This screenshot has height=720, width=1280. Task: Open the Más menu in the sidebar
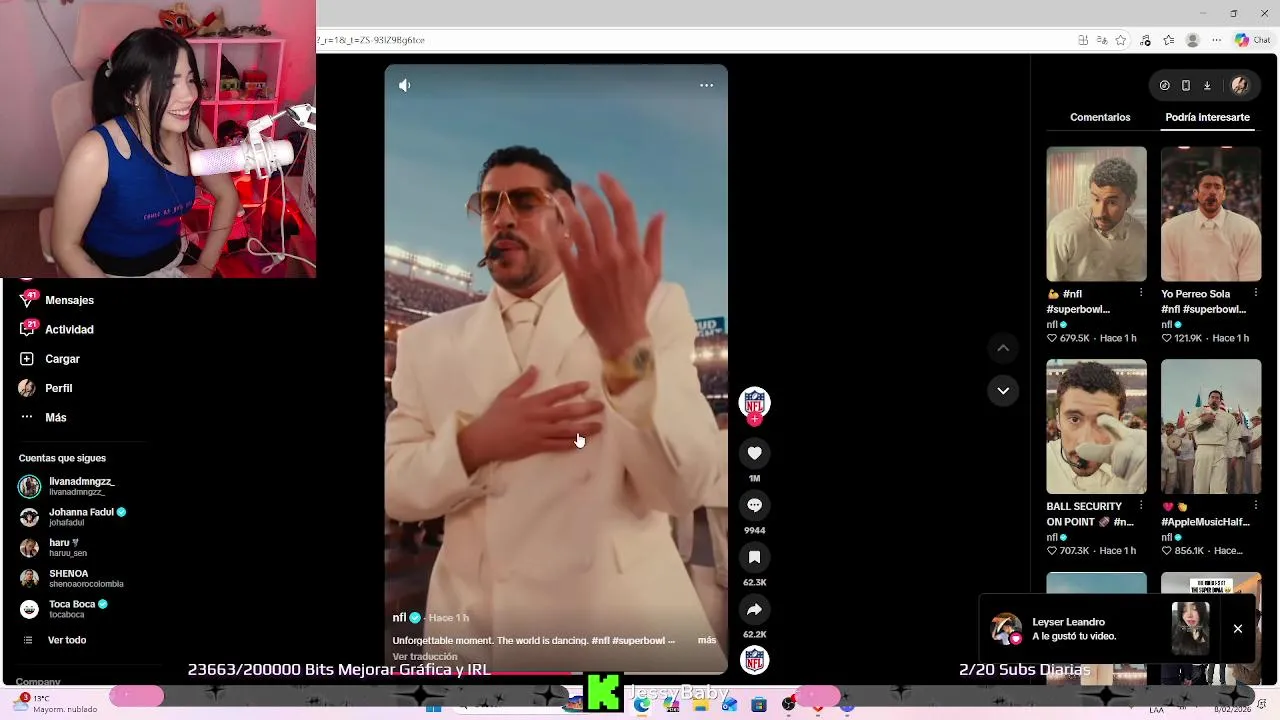[55, 417]
